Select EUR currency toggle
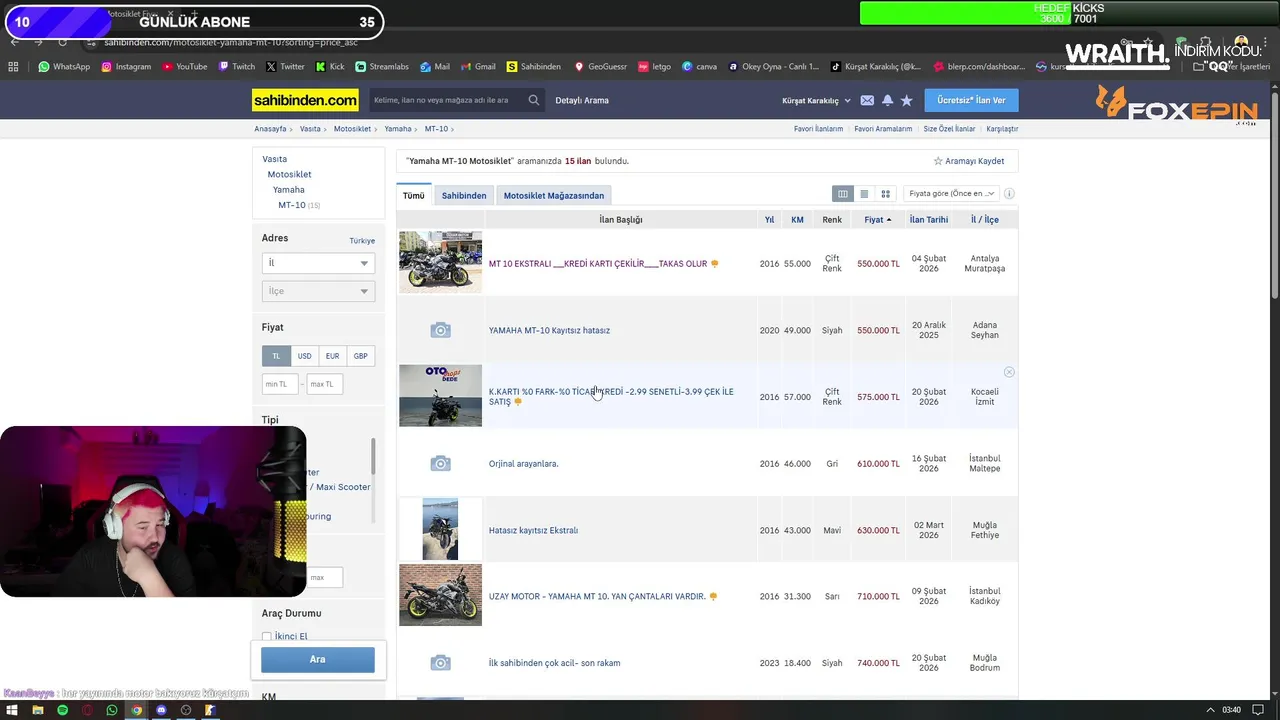Viewport: 1280px width, 720px height. point(332,356)
